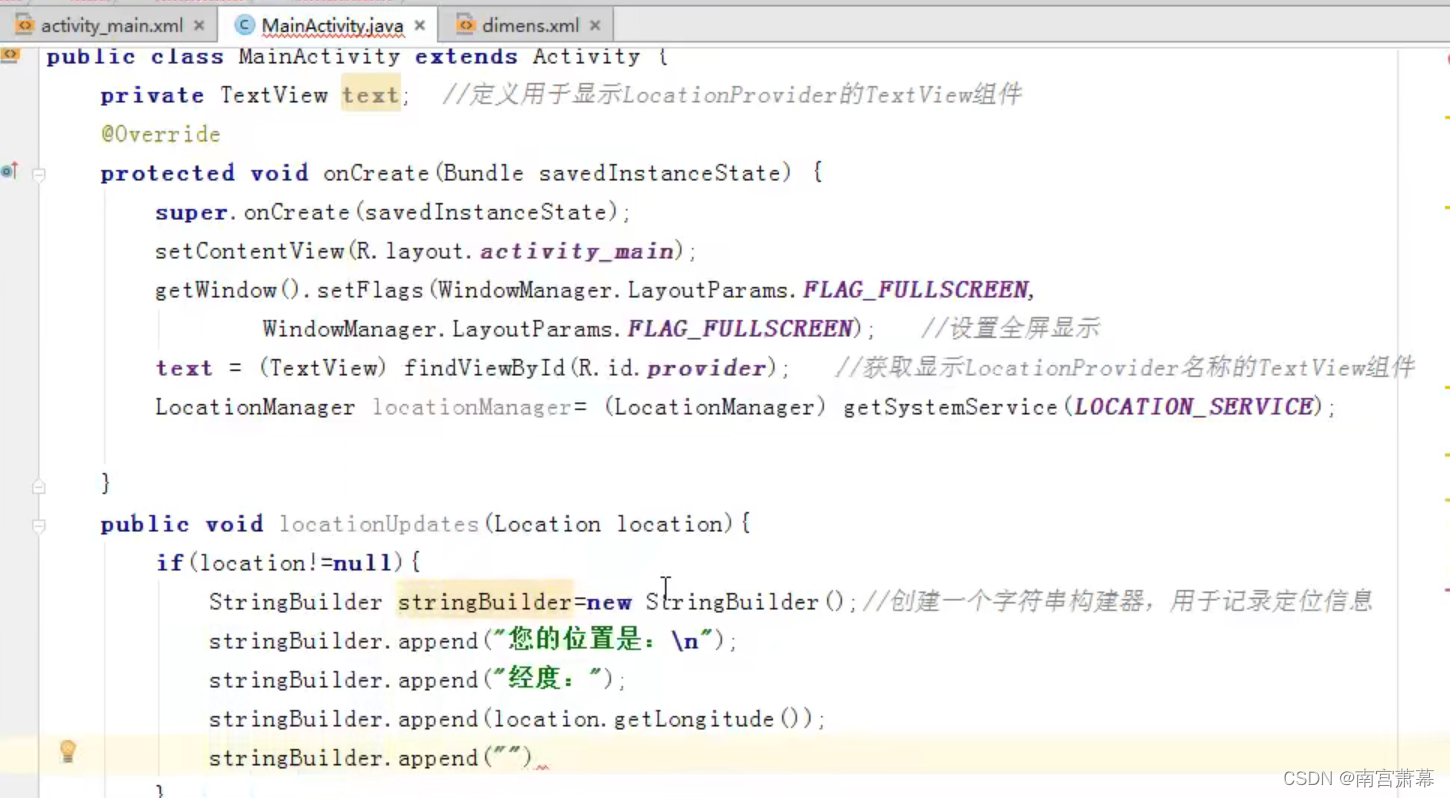Viewport: 1450px width, 798px height.
Task: Close the activity_main.xml tab
Action: [x=199, y=26]
